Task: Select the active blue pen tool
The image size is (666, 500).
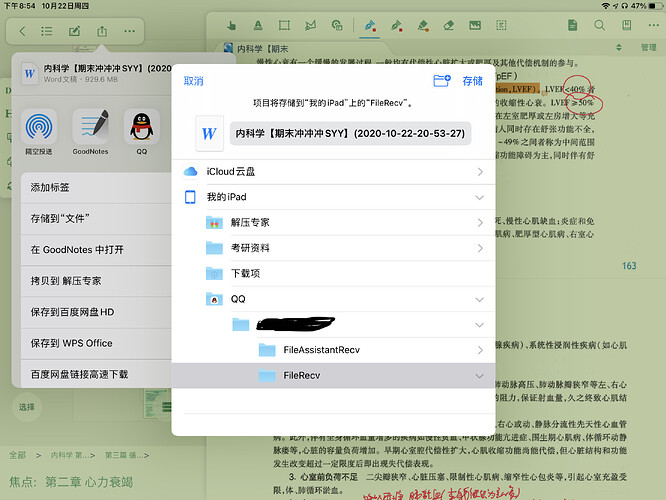Action: click(370, 25)
